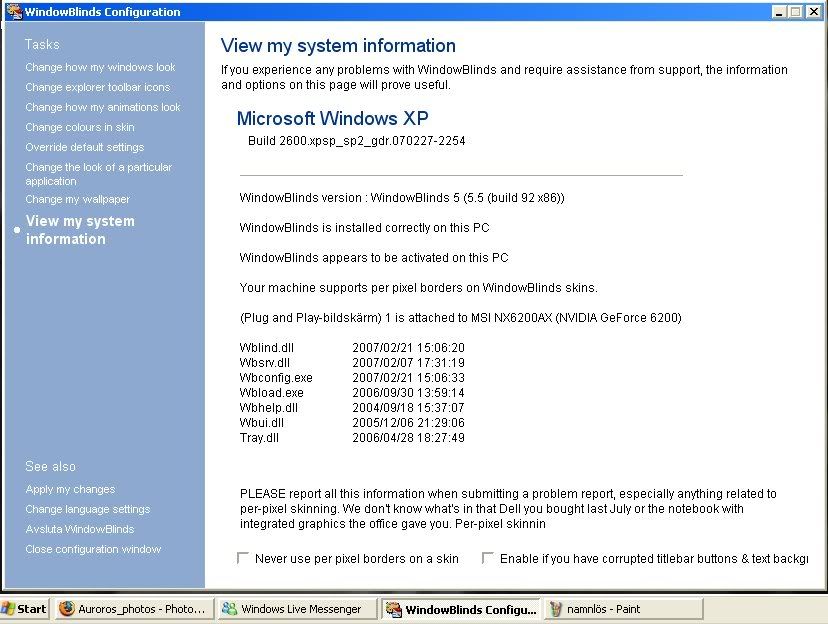This screenshot has height=624, width=828.
Task: Switch to Windows Live Messenger taskbar window
Action: pos(297,609)
